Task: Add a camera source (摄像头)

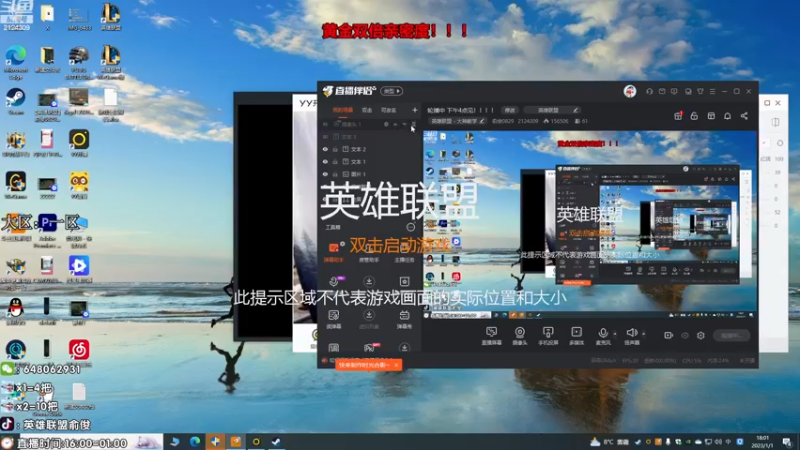Action: (519, 336)
